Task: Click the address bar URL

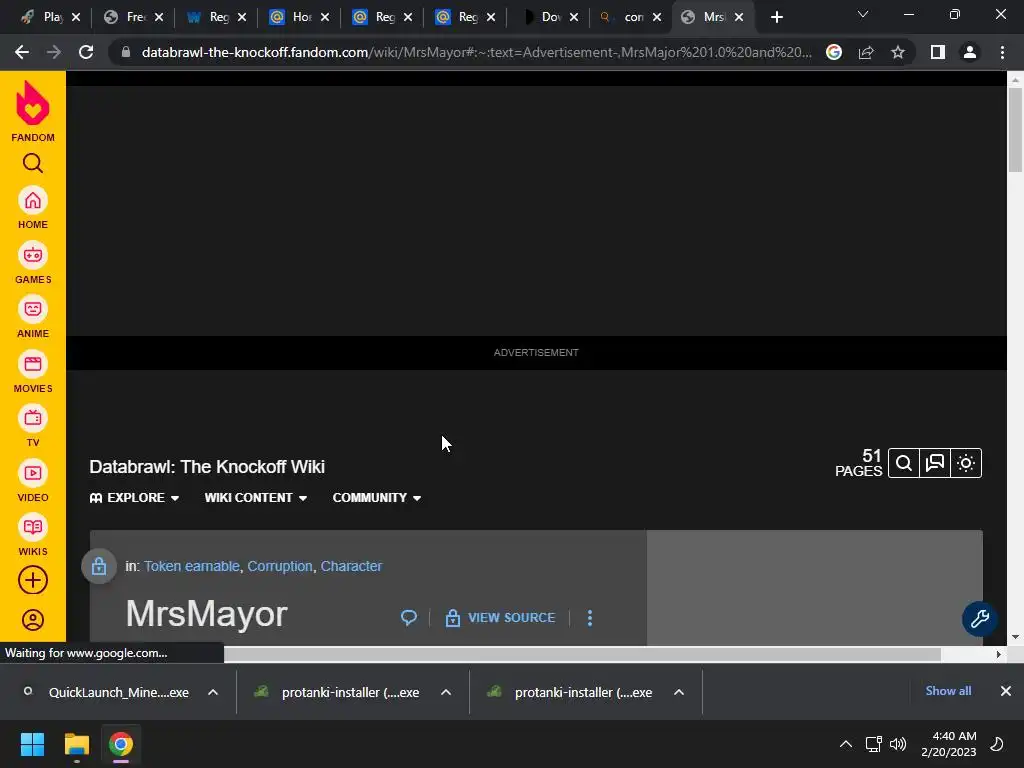Action: tap(477, 52)
